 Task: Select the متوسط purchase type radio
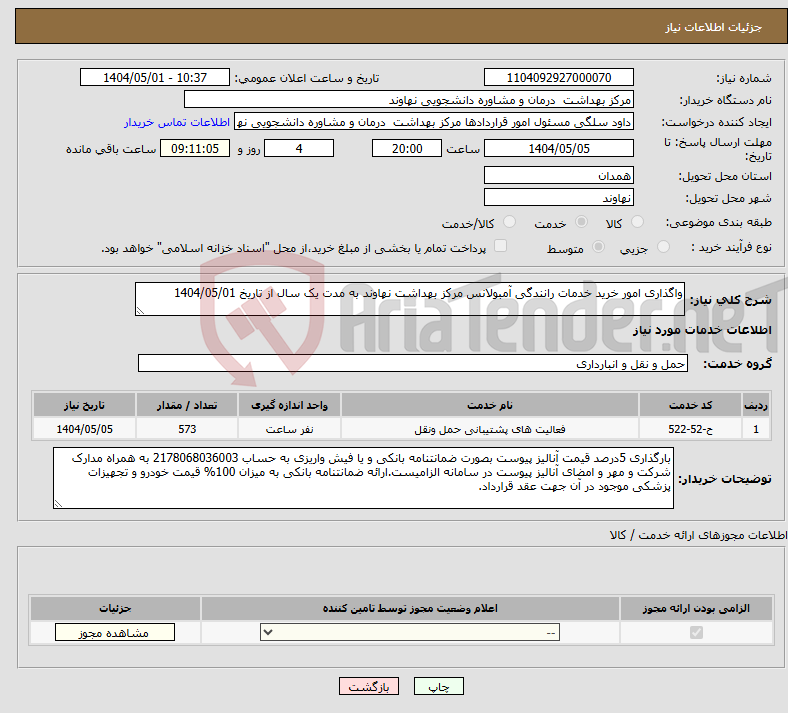click(598, 247)
